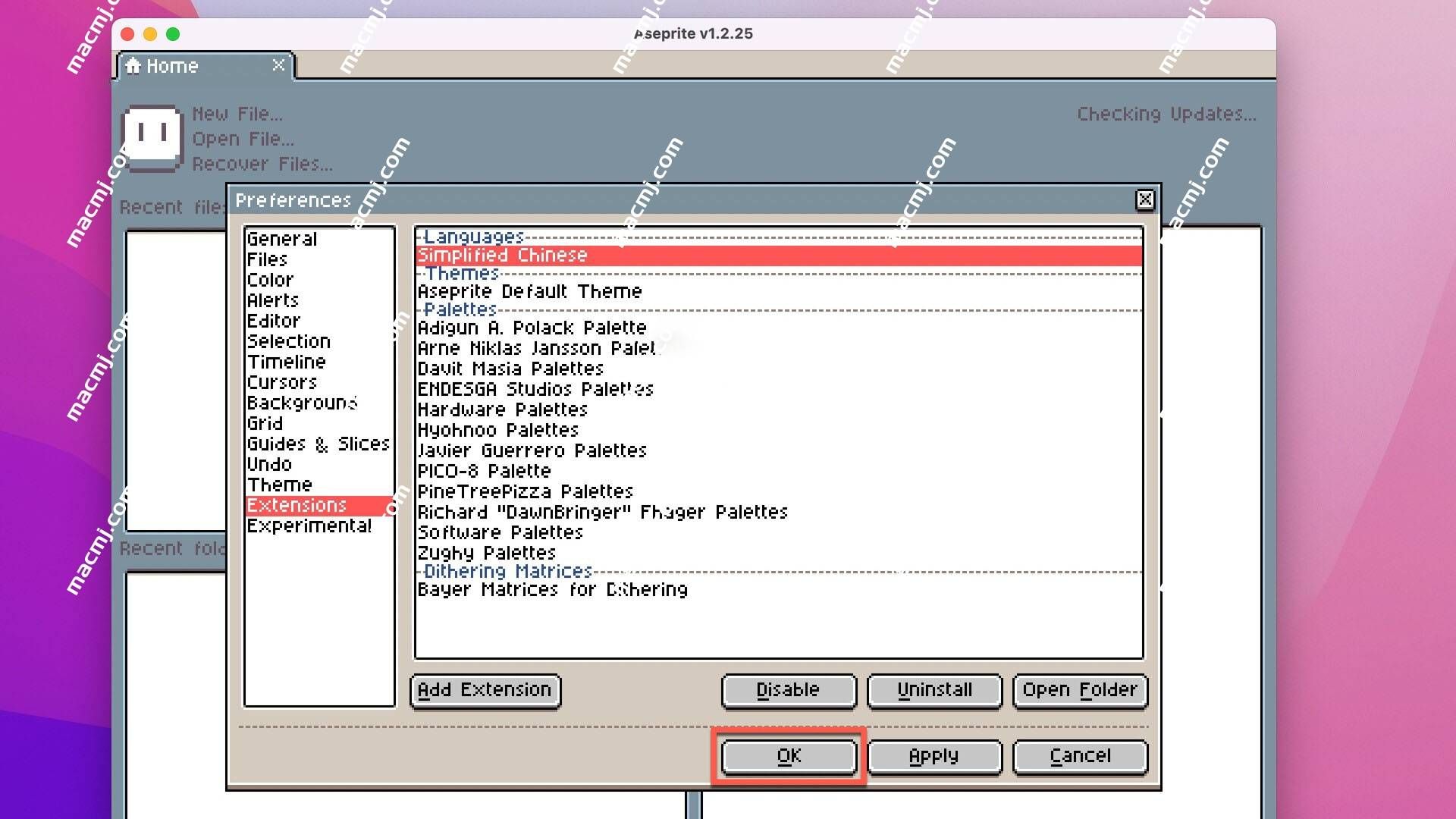Open the Cursors preferences section

tap(319, 382)
